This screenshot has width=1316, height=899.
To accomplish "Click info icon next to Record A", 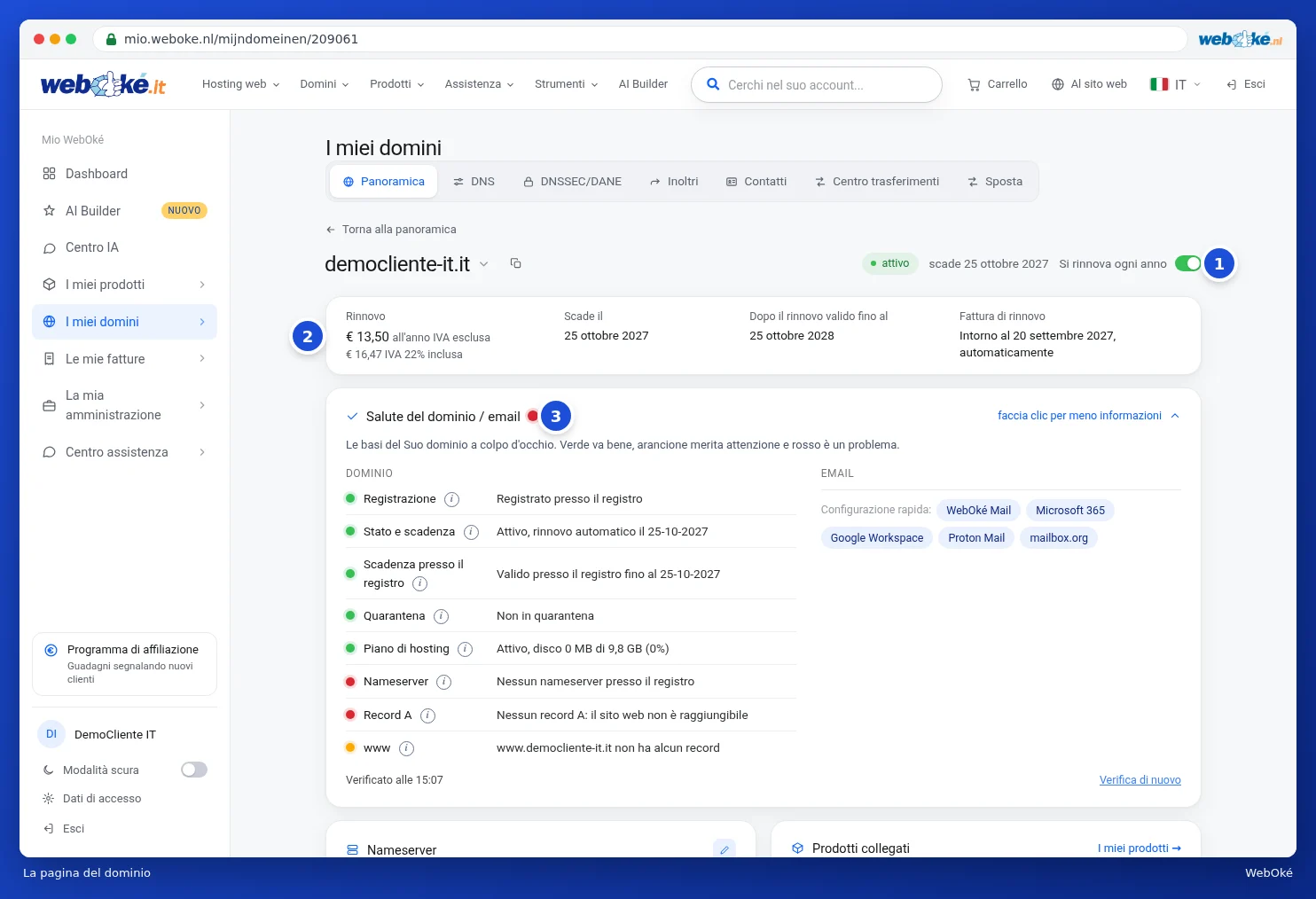I will pos(427,715).
